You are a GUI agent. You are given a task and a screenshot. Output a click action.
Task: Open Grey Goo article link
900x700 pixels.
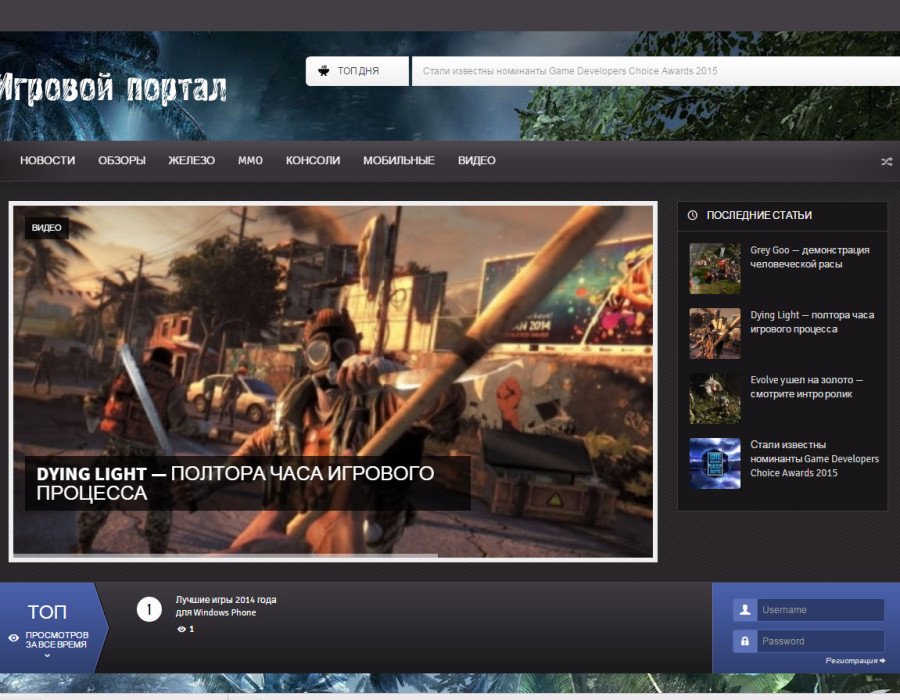tap(809, 257)
